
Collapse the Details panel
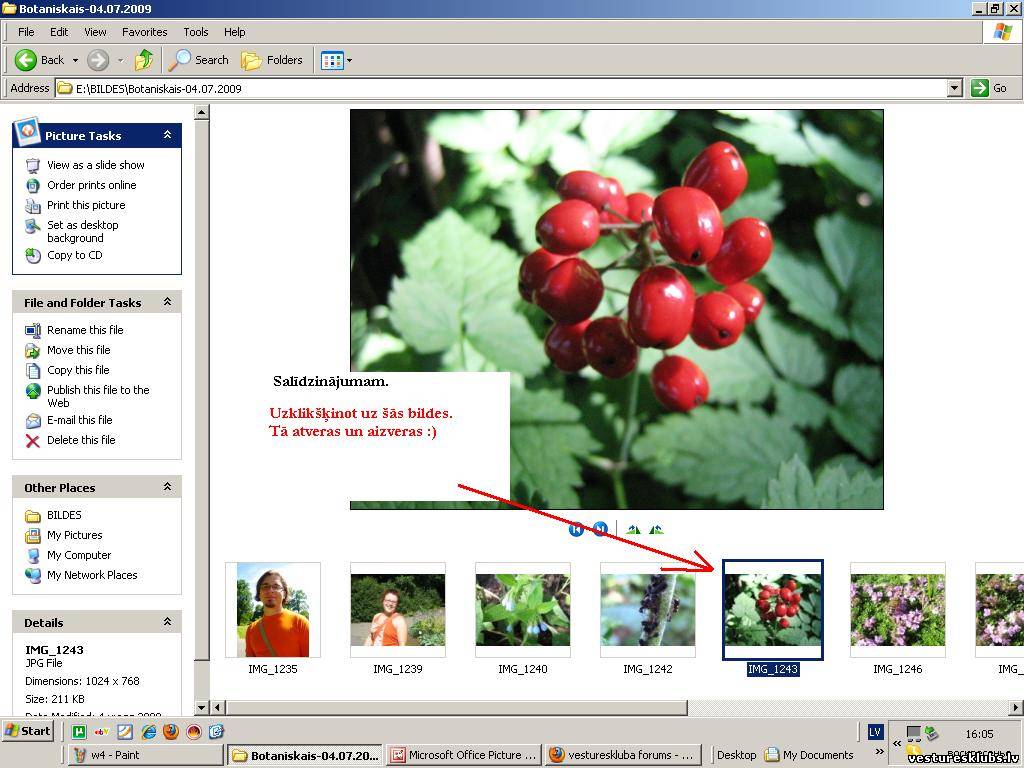click(167, 622)
